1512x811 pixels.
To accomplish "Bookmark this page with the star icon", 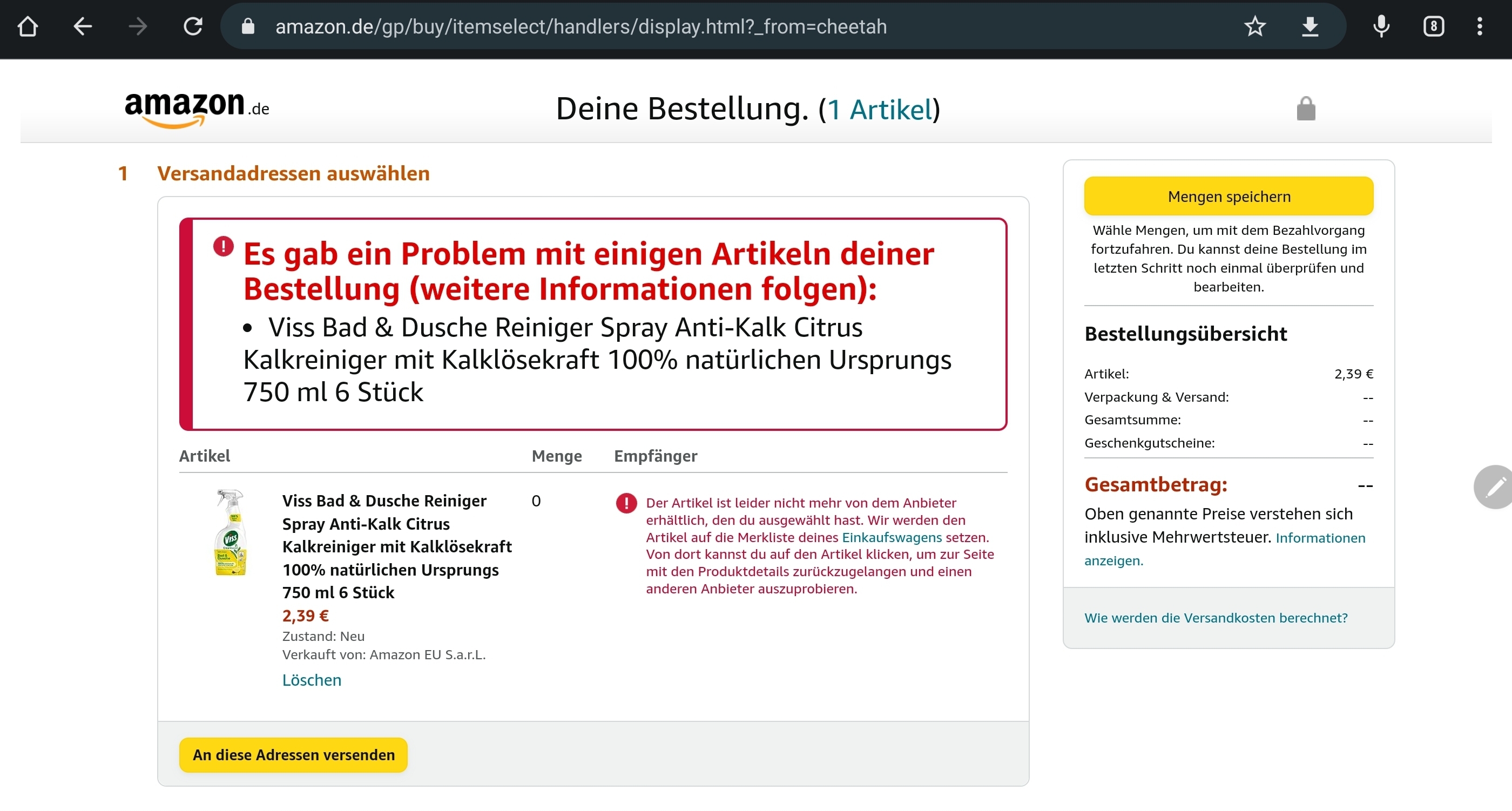I will (1255, 26).
